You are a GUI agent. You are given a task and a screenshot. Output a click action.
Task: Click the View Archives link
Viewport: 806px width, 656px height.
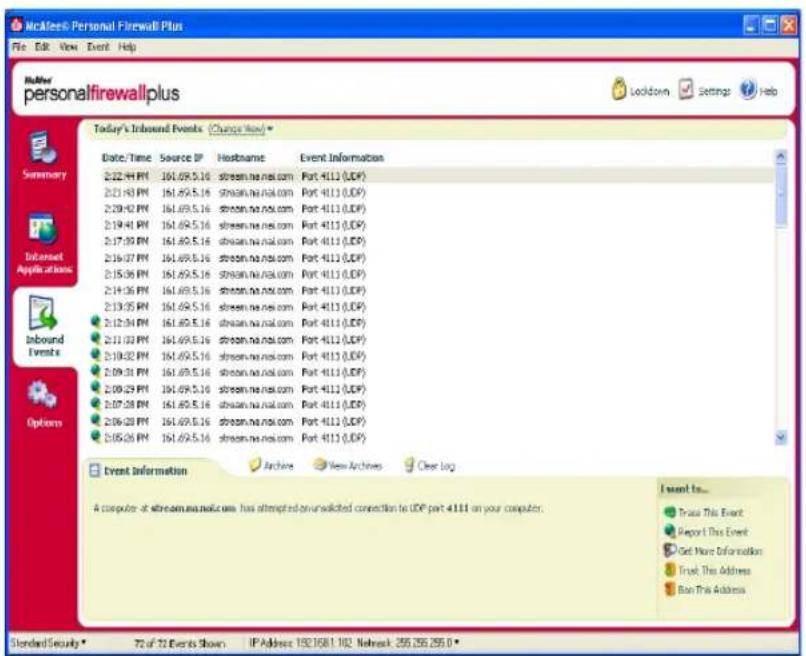coord(355,466)
